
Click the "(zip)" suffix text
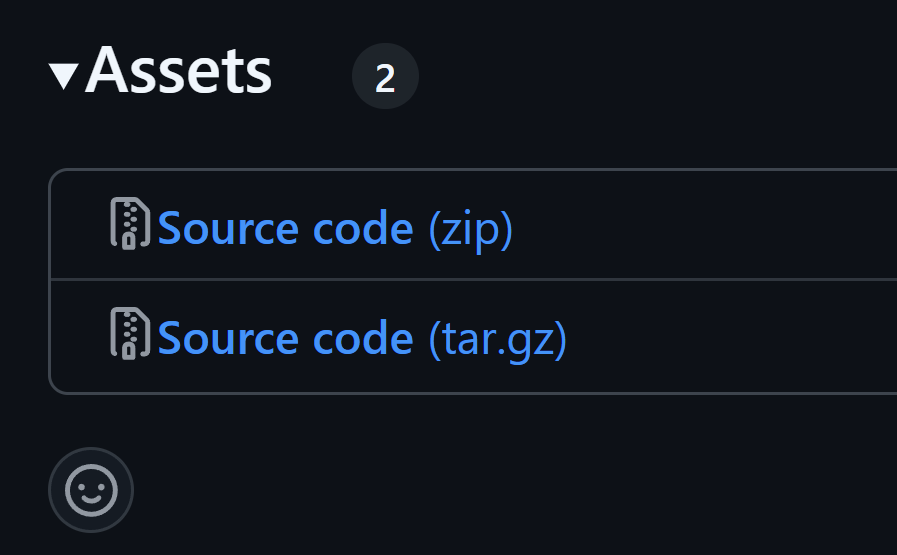pos(471,229)
